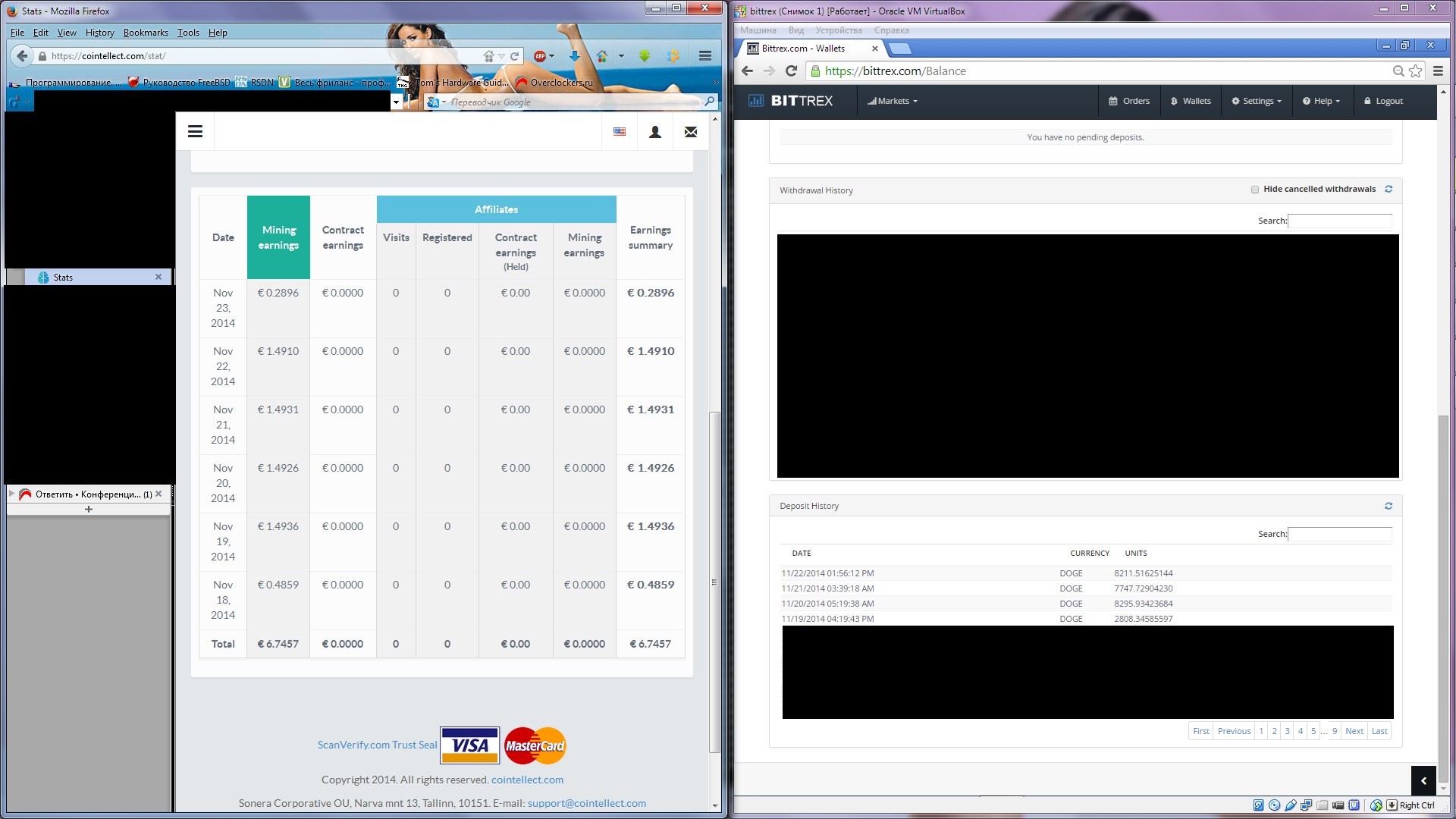Click the Adblock Plus toolbar icon
This screenshot has height=819, width=1456.
pyautogui.click(x=540, y=56)
